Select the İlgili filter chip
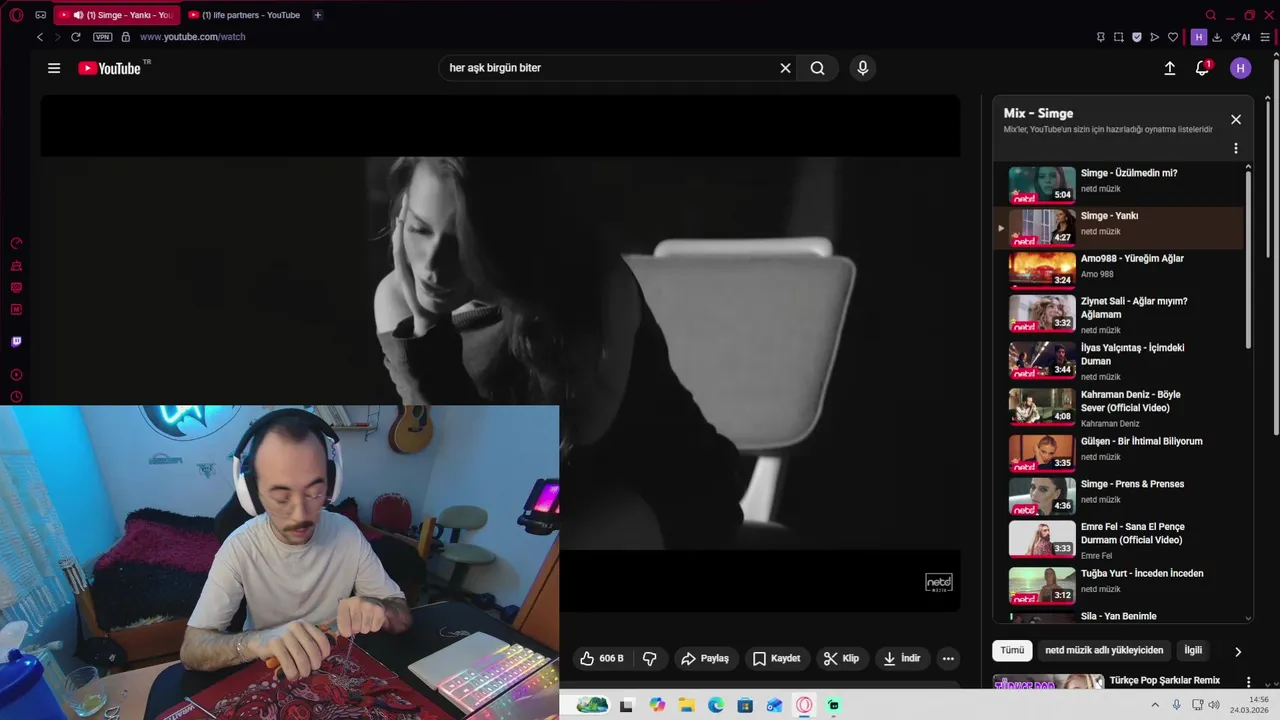The image size is (1280, 720). (x=1193, y=650)
